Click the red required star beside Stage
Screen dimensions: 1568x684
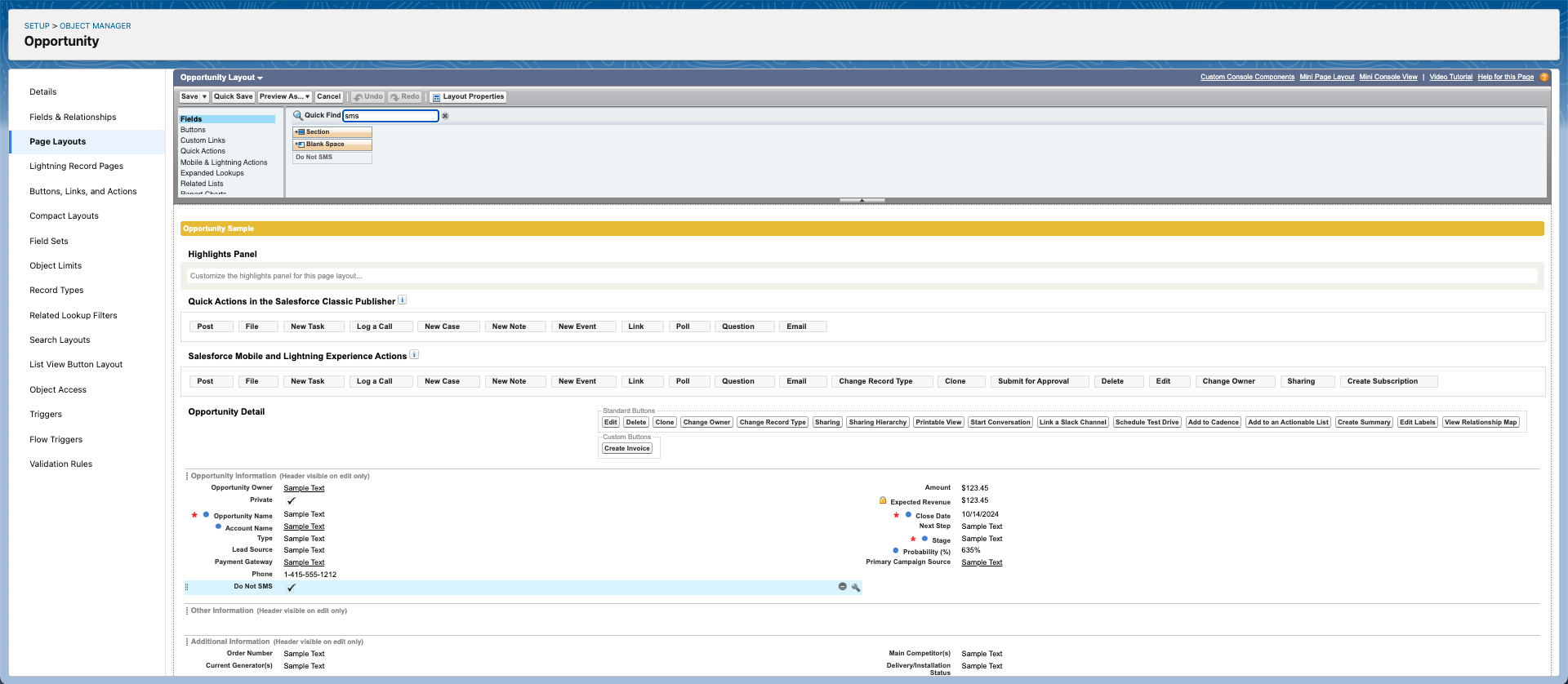(912, 539)
